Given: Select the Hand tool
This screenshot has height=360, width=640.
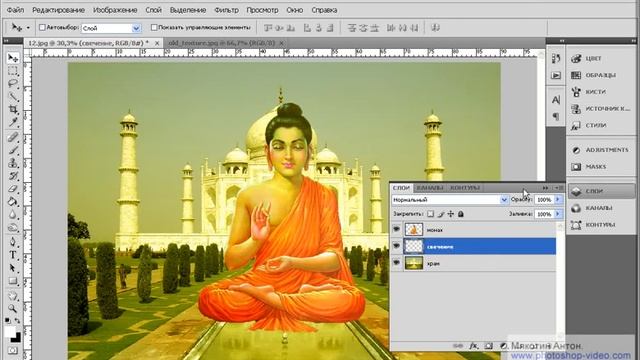Looking at the screenshot, I should [x=13, y=296].
